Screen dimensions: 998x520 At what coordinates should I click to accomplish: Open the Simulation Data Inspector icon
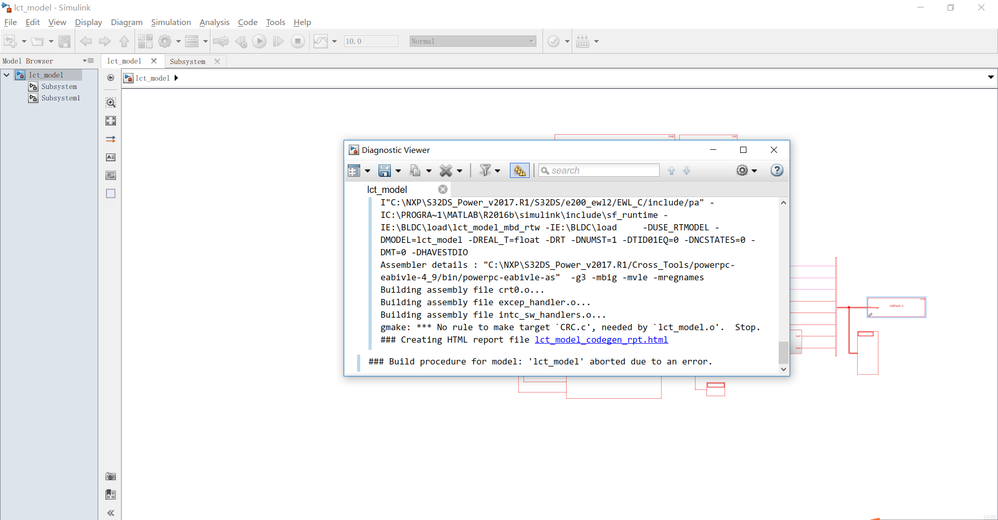coord(321,41)
